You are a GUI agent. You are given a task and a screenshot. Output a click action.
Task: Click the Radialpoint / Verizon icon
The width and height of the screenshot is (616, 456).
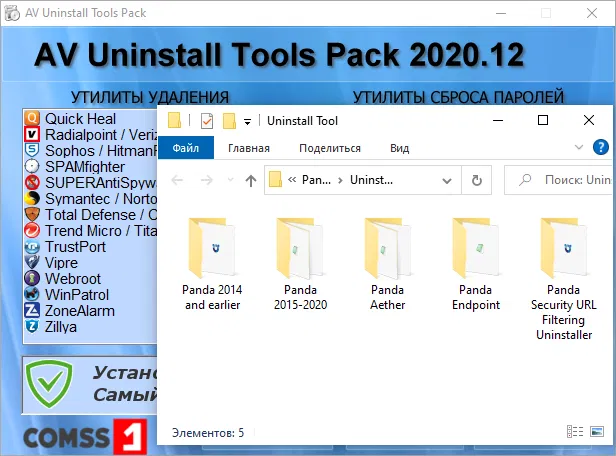(x=32, y=134)
